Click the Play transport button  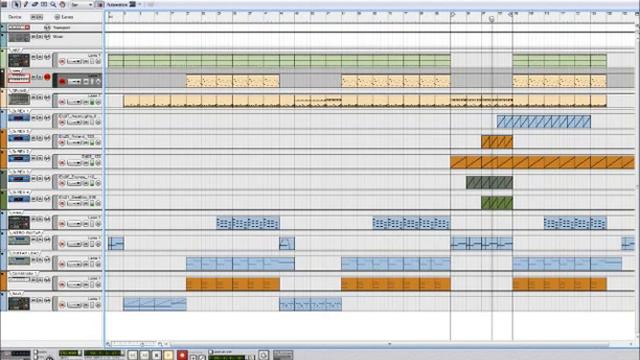[169, 355]
